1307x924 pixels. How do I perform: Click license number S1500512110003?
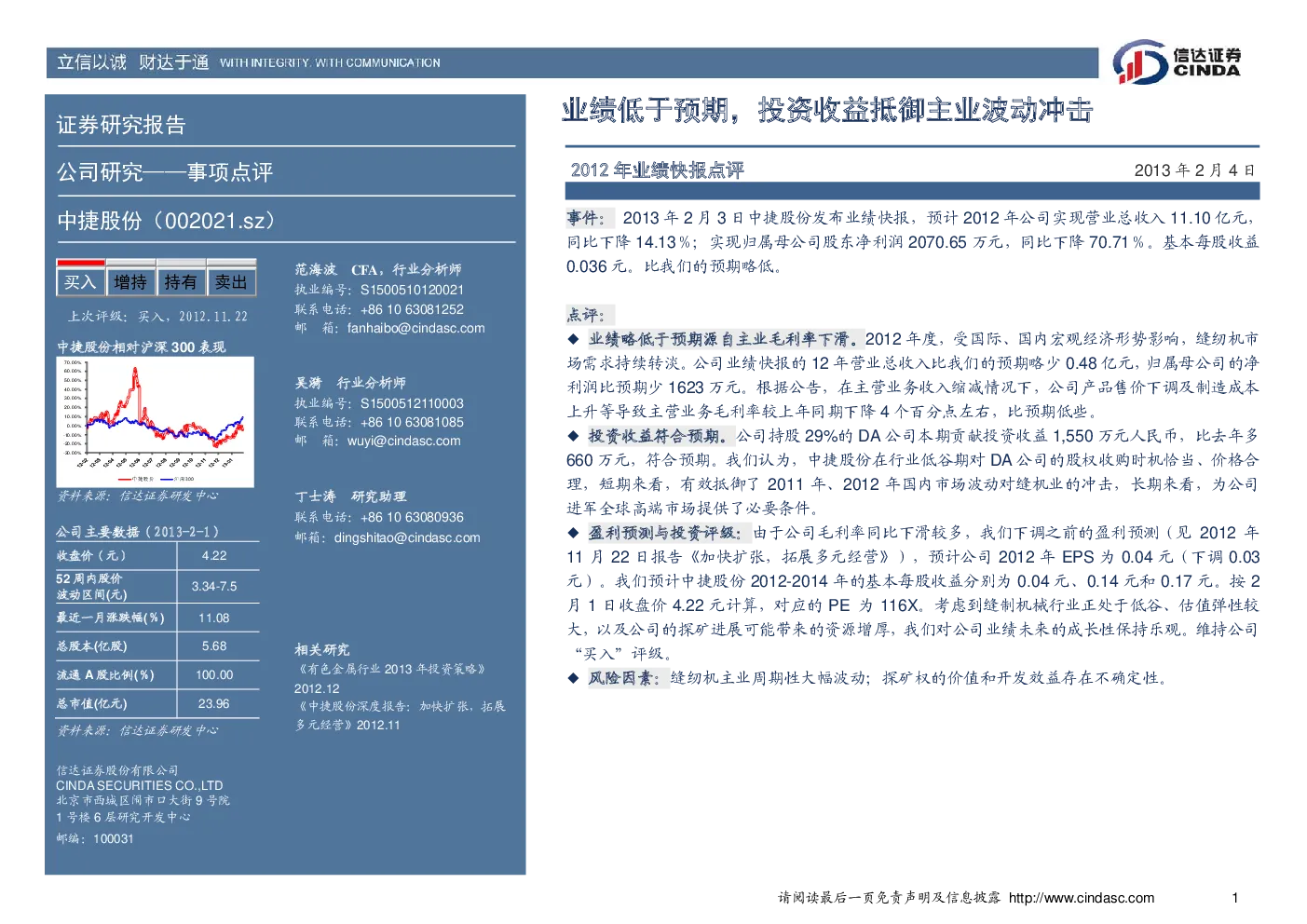pos(412,403)
